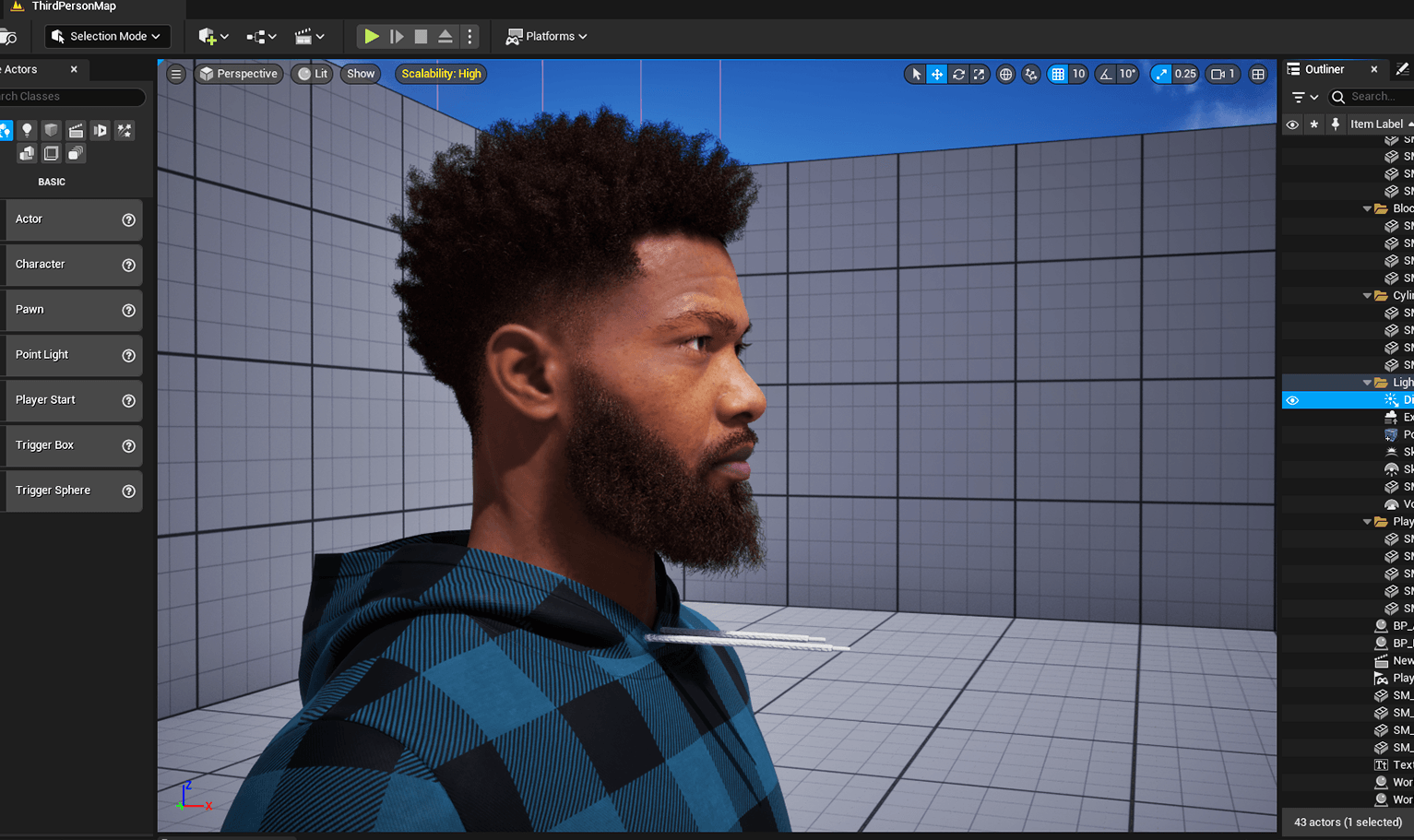Screen dimensions: 1414x840
Task: Adjust the camera speed value 0.25
Action: tap(1184, 74)
